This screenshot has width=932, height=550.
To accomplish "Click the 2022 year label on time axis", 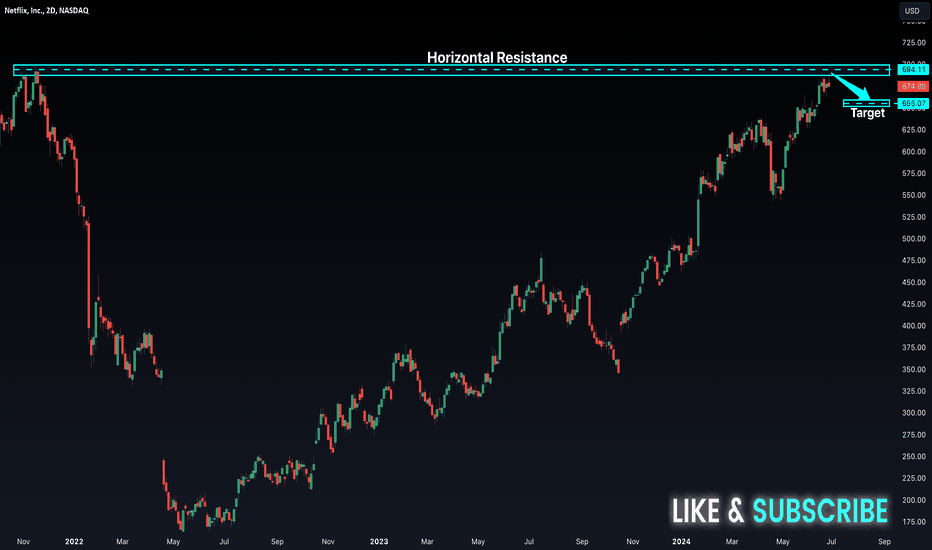I will [74, 542].
